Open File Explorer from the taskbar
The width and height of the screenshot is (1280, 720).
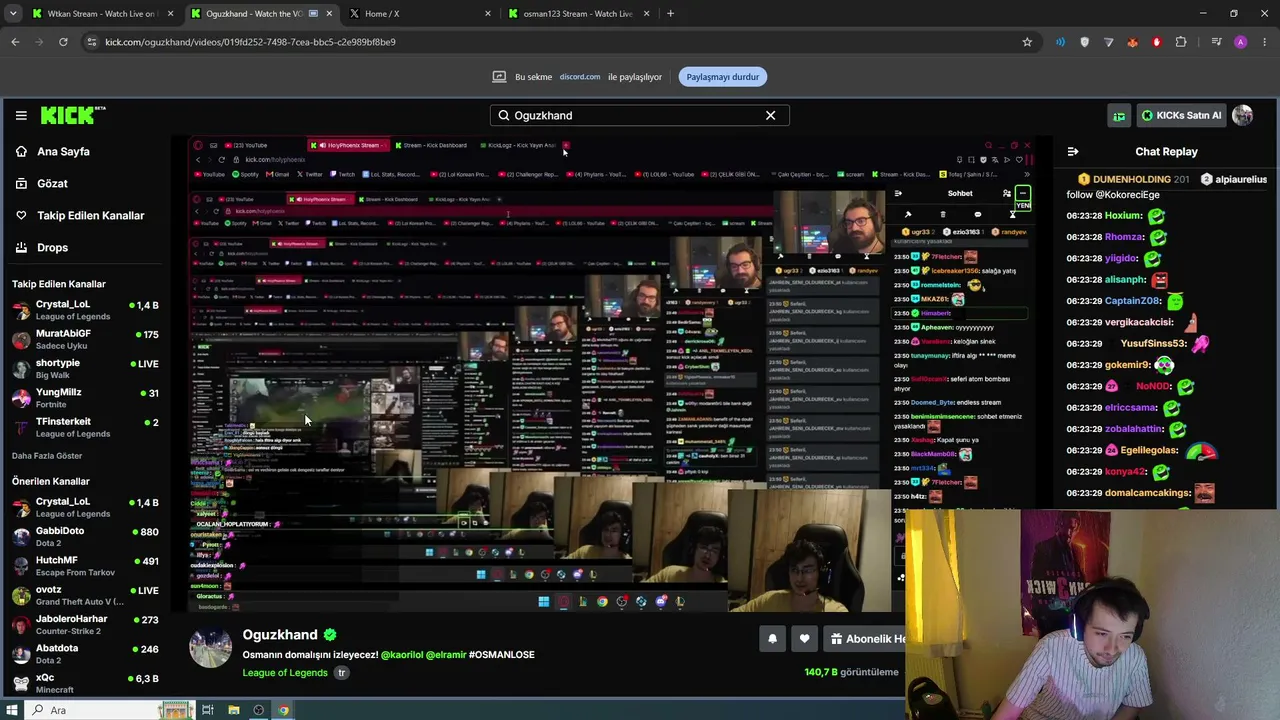click(233, 710)
